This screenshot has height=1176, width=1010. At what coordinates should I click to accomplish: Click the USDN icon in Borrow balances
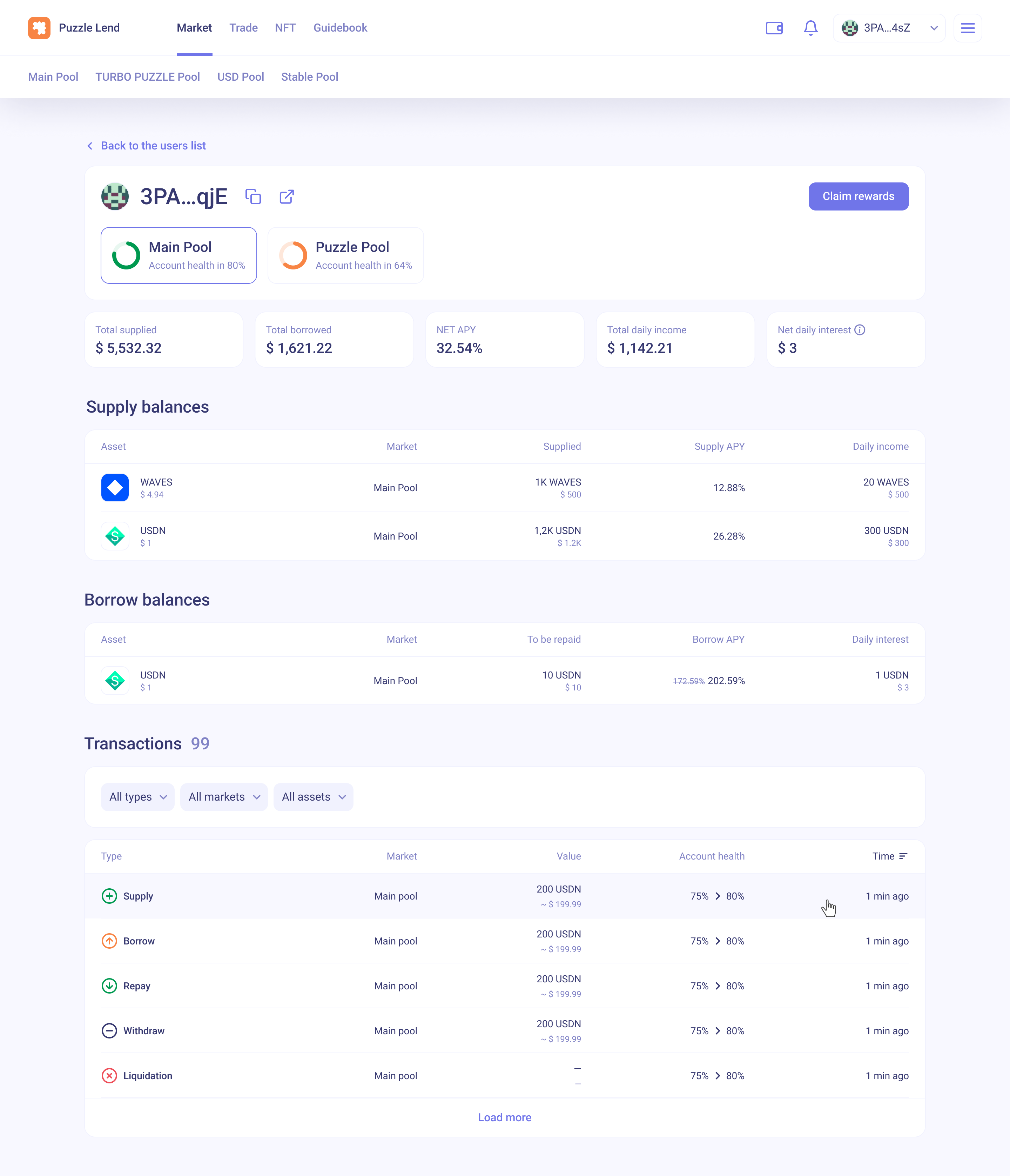tap(115, 681)
